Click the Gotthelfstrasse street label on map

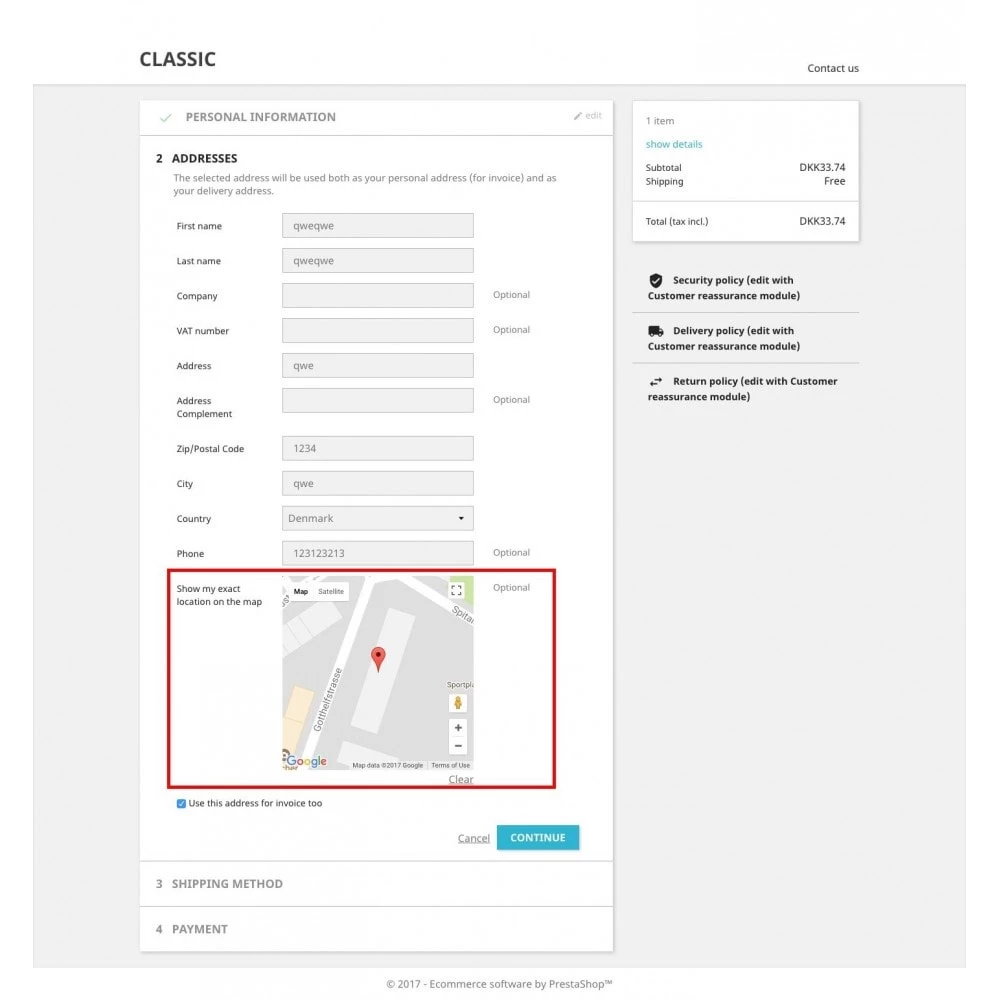327,700
